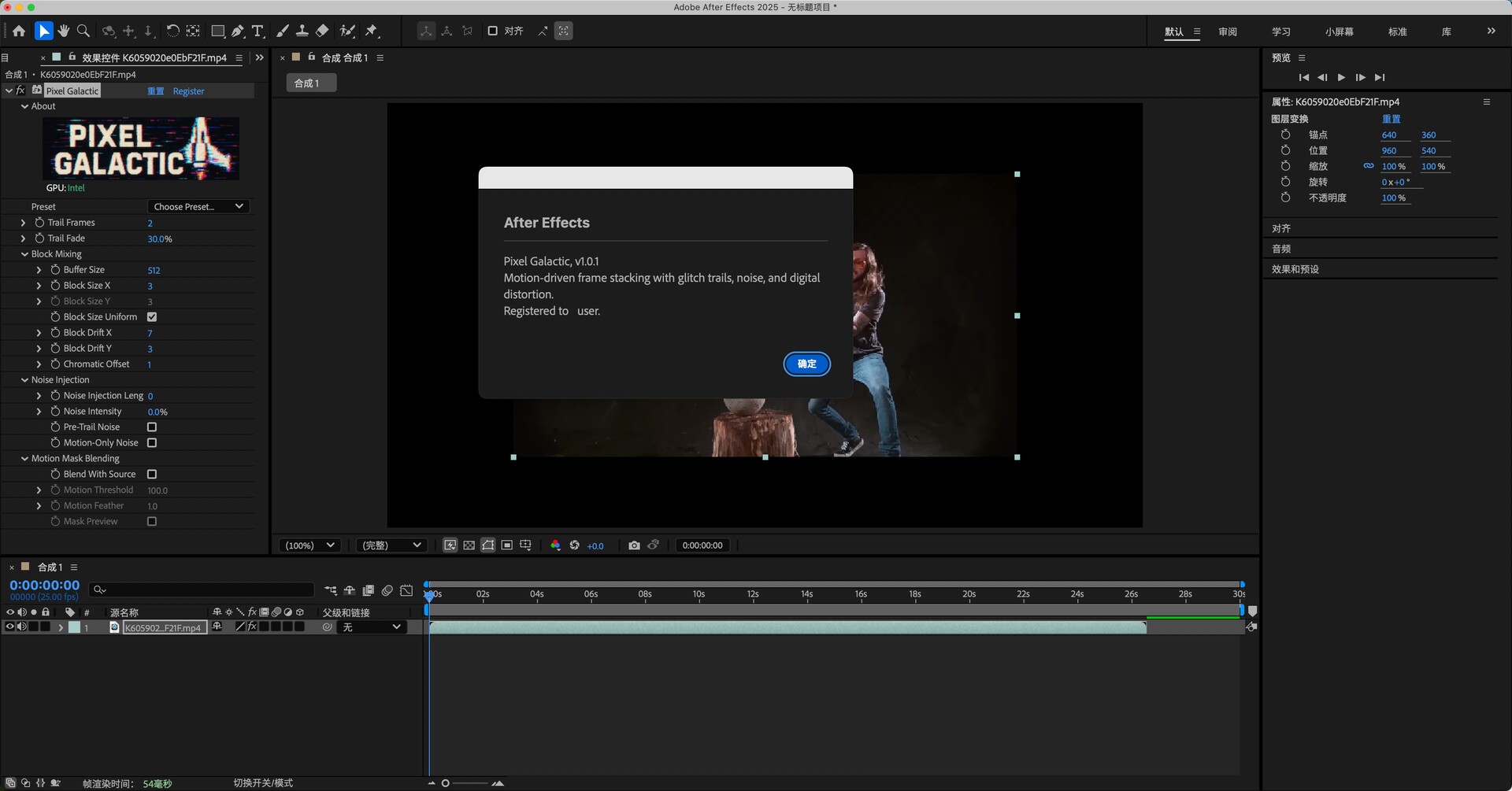
Task: Select the Orbit camera tool
Action: (x=109, y=31)
